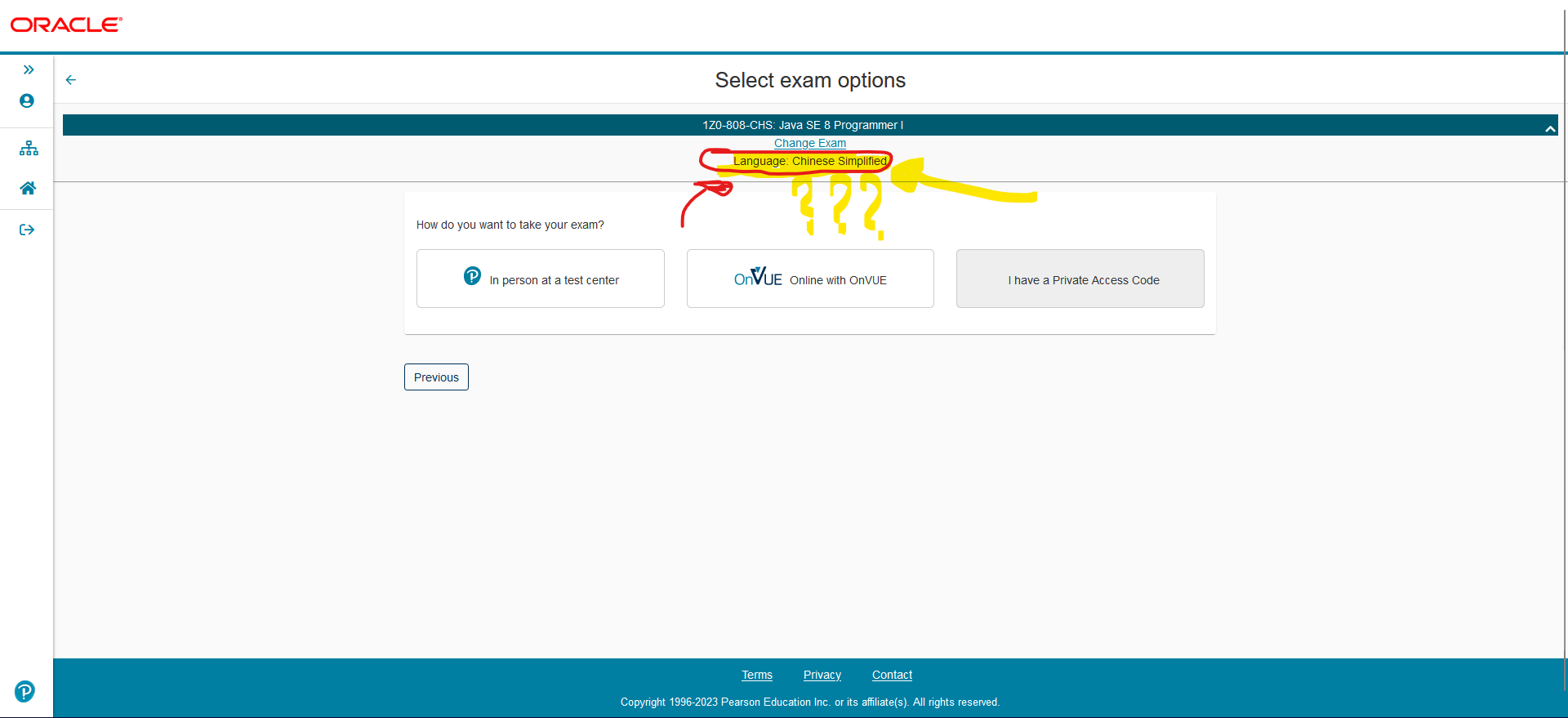Open the Terms link in footer
The image size is (1568, 718).
757,675
